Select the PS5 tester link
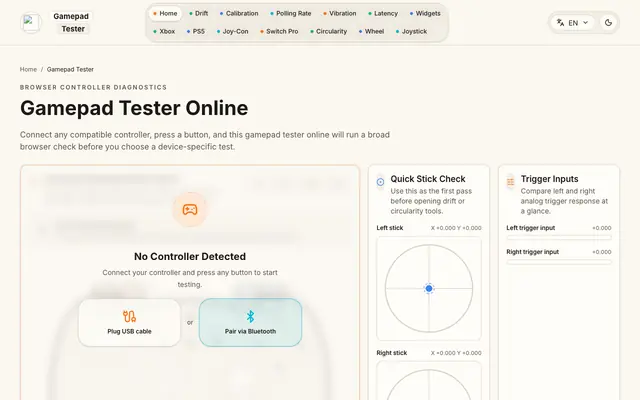Screen dimensions: 640x400 point(196,31)
